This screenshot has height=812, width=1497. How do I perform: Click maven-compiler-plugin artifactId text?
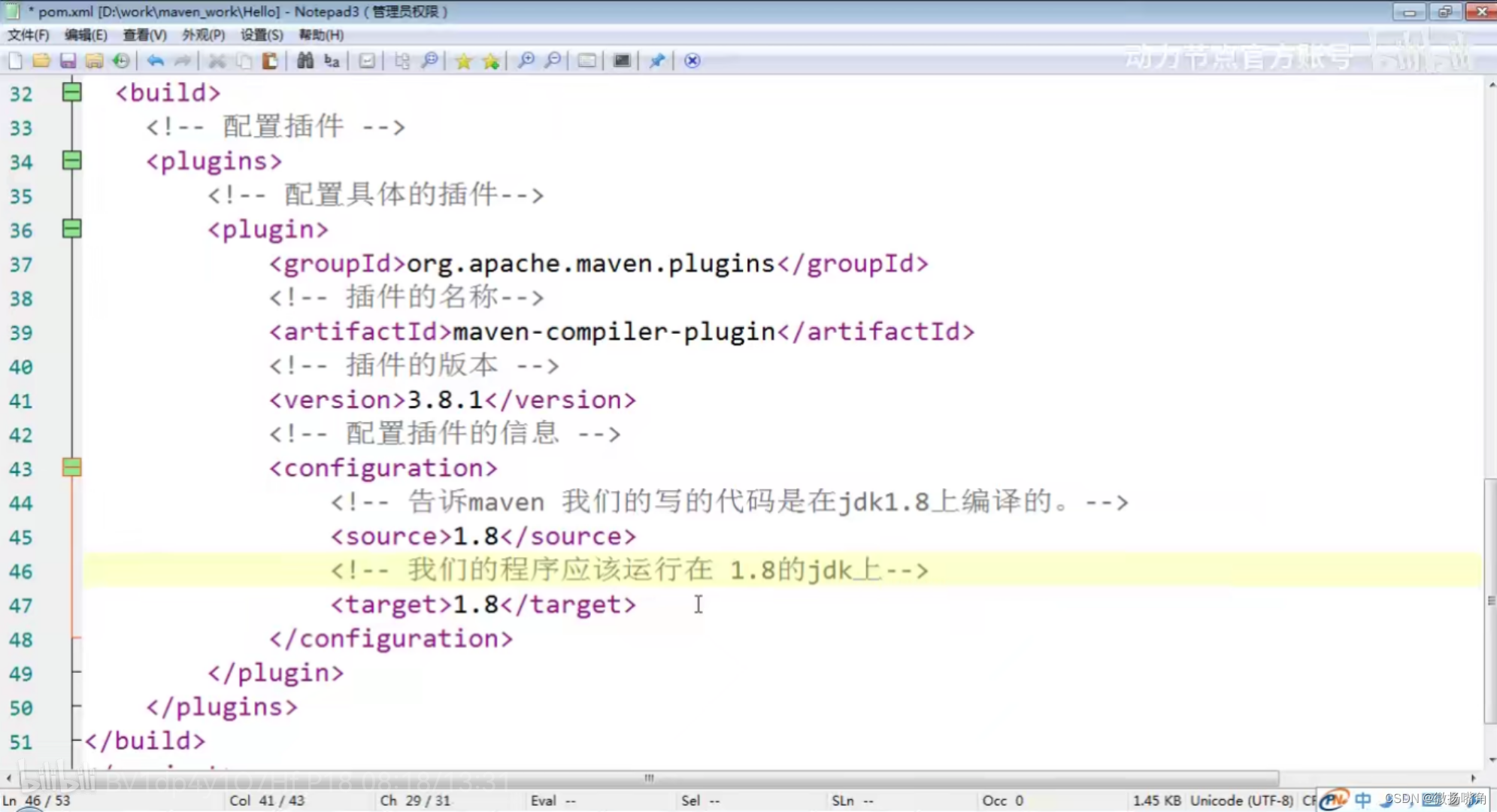click(x=614, y=332)
